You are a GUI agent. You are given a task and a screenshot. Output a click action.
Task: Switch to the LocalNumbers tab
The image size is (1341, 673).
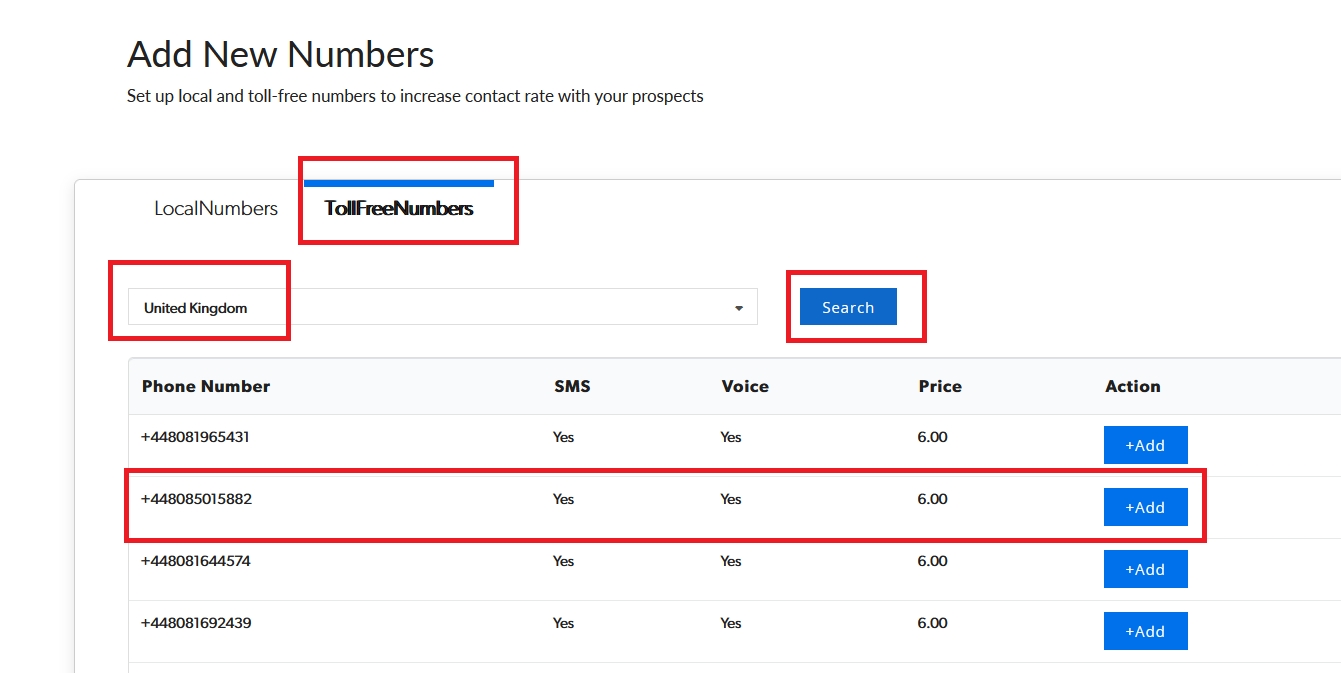216,209
